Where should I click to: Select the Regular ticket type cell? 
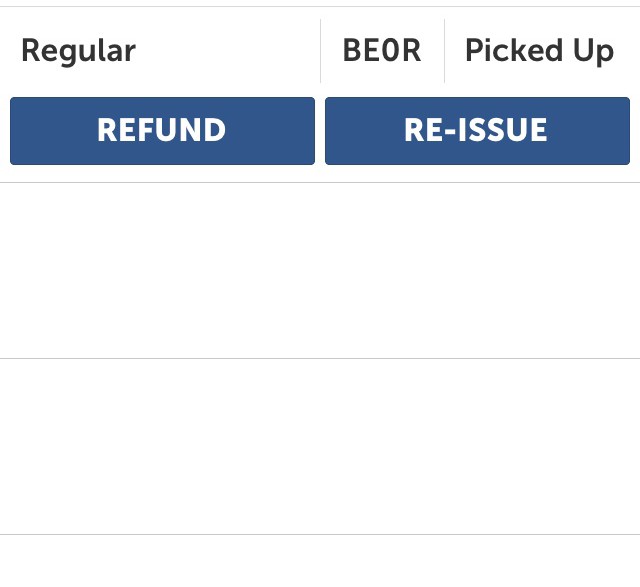(160, 51)
